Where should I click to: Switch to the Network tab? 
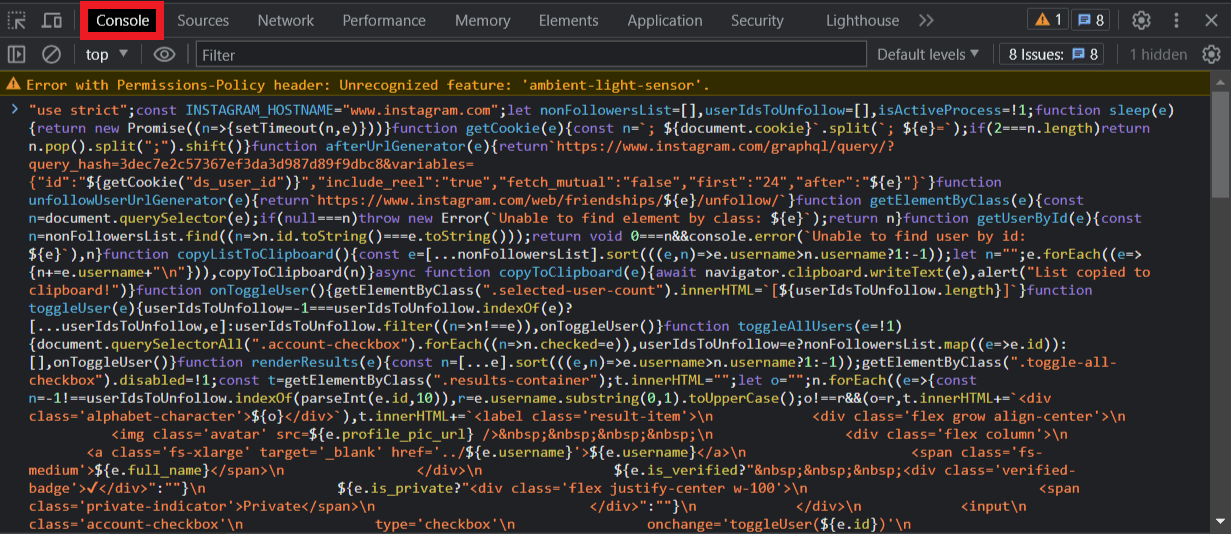[x=286, y=20]
